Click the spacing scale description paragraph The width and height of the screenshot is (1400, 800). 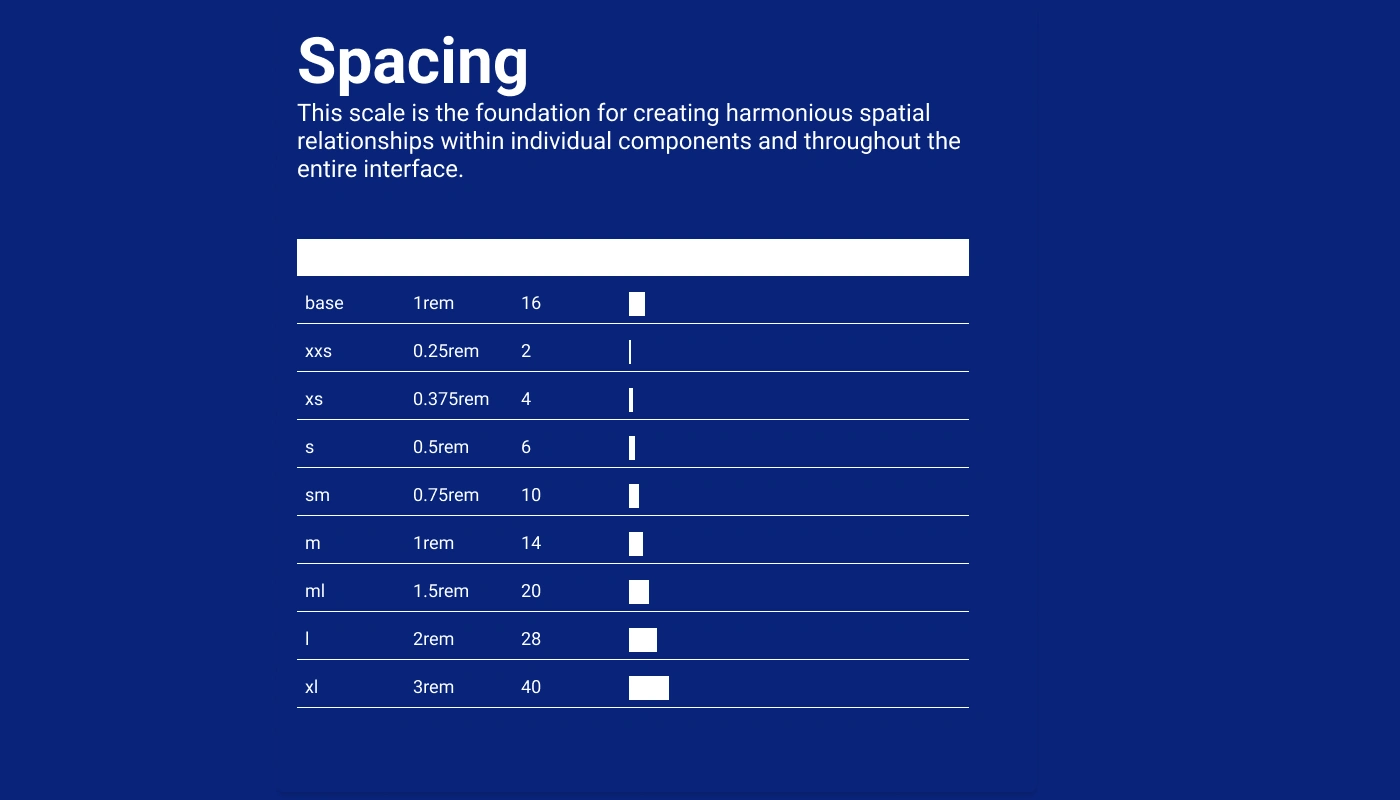pos(628,141)
